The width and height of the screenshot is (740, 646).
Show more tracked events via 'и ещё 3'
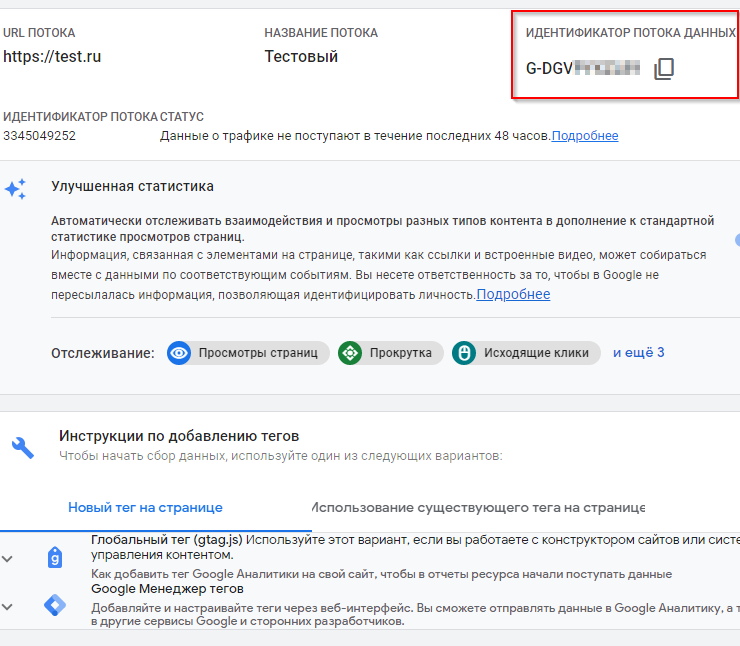tap(638, 352)
